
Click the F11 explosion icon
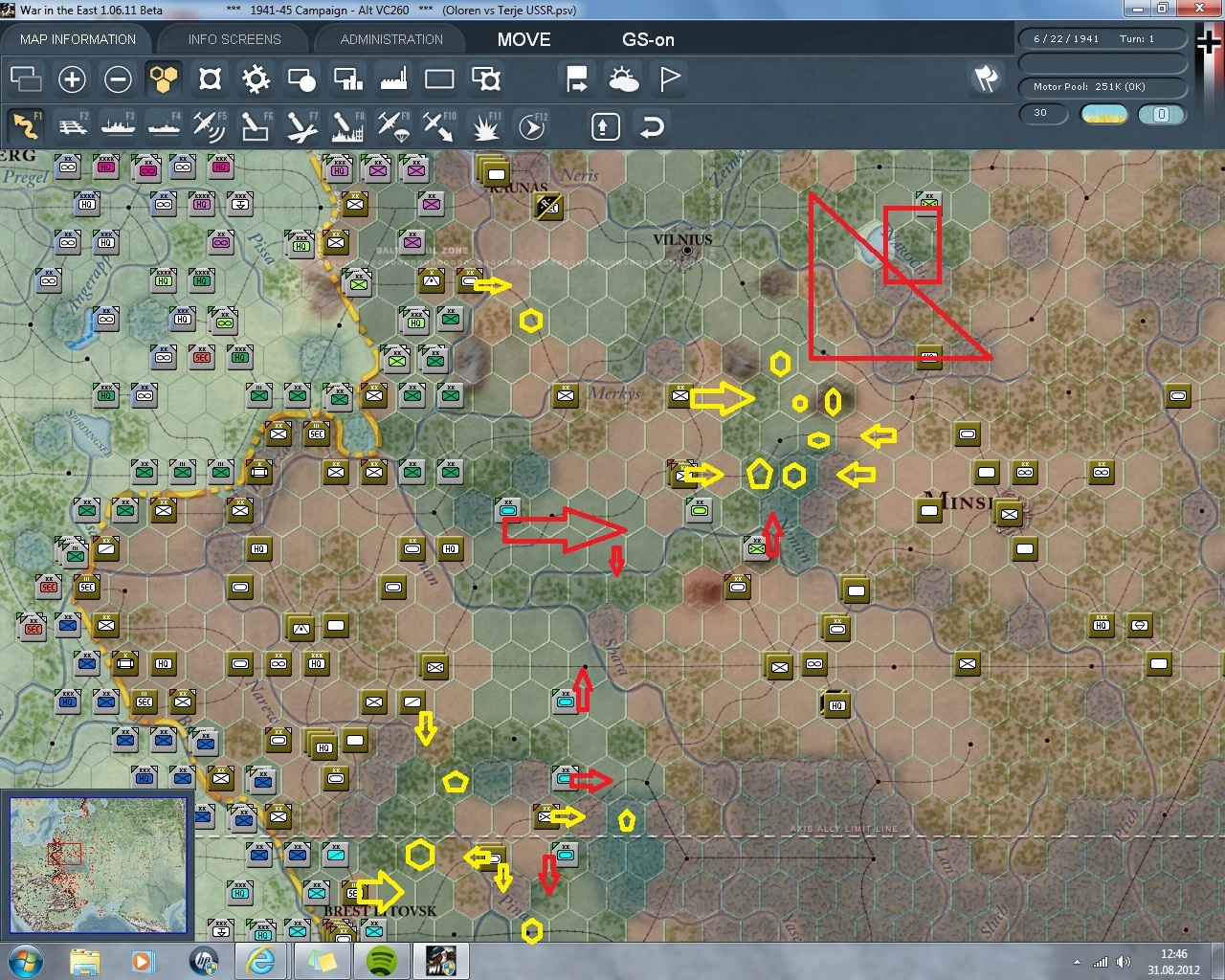pos(485,126)
